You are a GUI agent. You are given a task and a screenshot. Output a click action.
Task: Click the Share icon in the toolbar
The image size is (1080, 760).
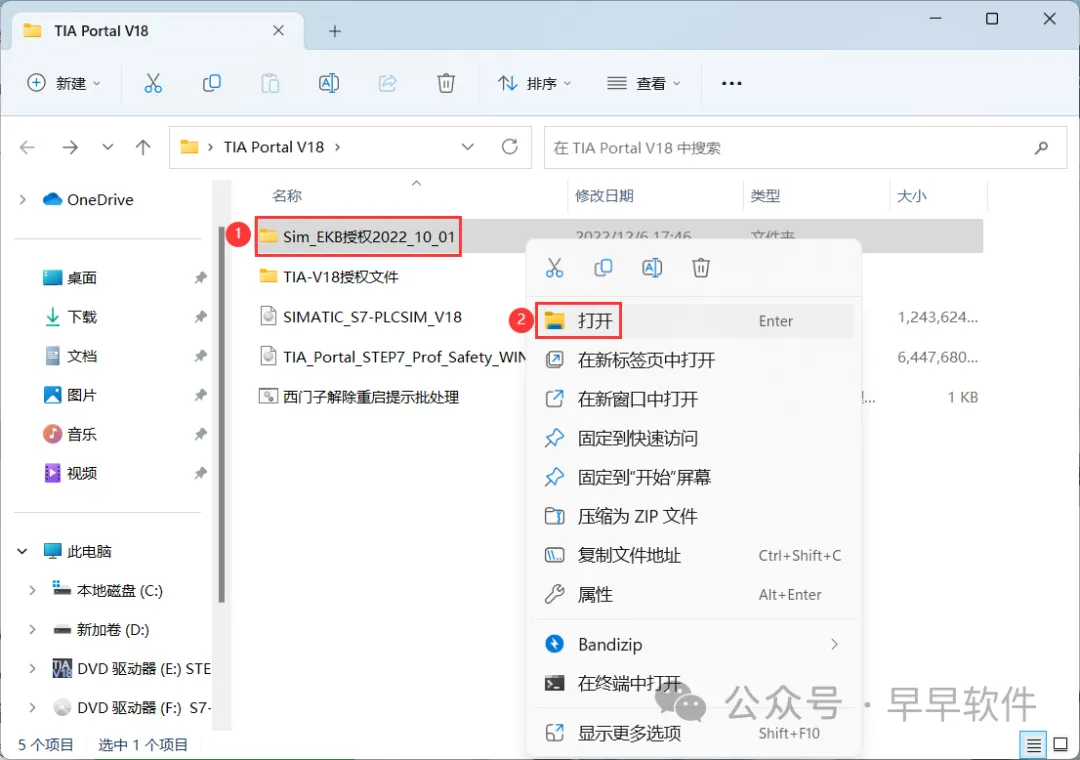(x=388, y=83)
